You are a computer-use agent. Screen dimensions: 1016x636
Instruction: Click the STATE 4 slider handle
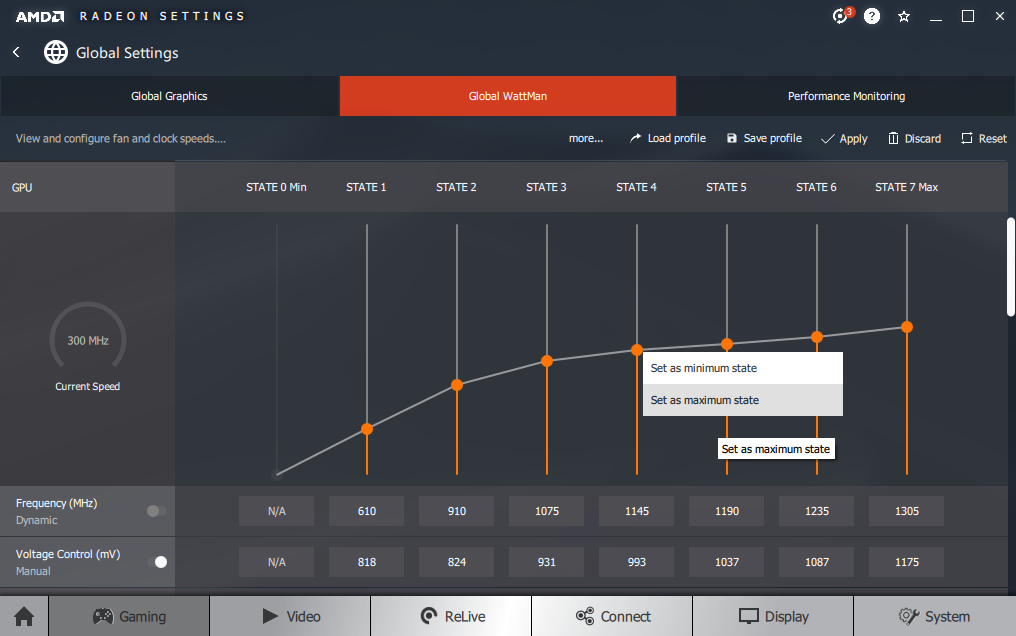pyautogui.click(x=637, y=350)
